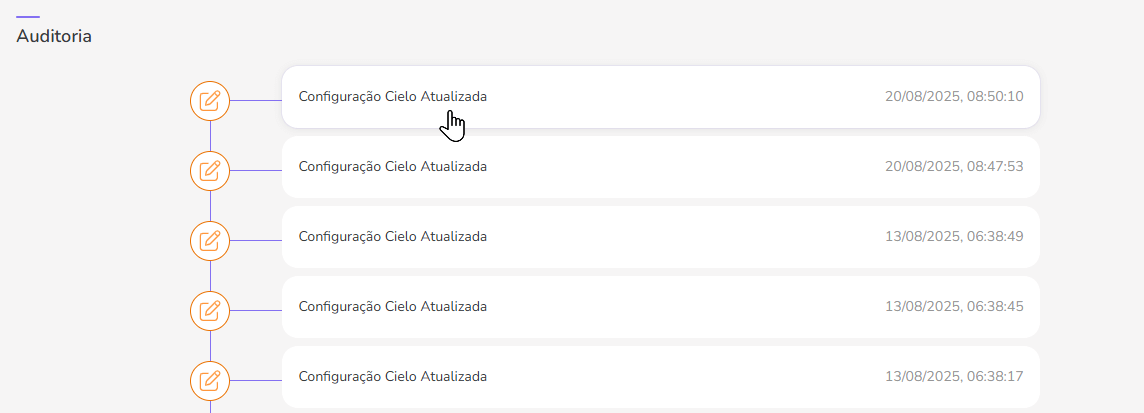Click timeline edit icon for 06:38:17 entry

coord(210,380)
